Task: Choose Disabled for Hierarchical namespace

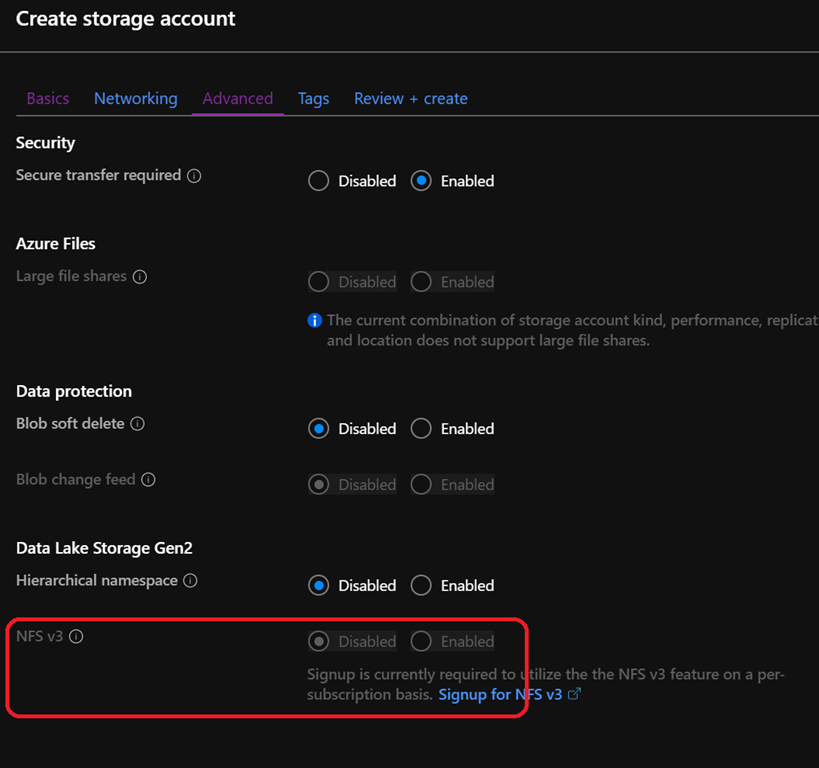Action: 319,586
